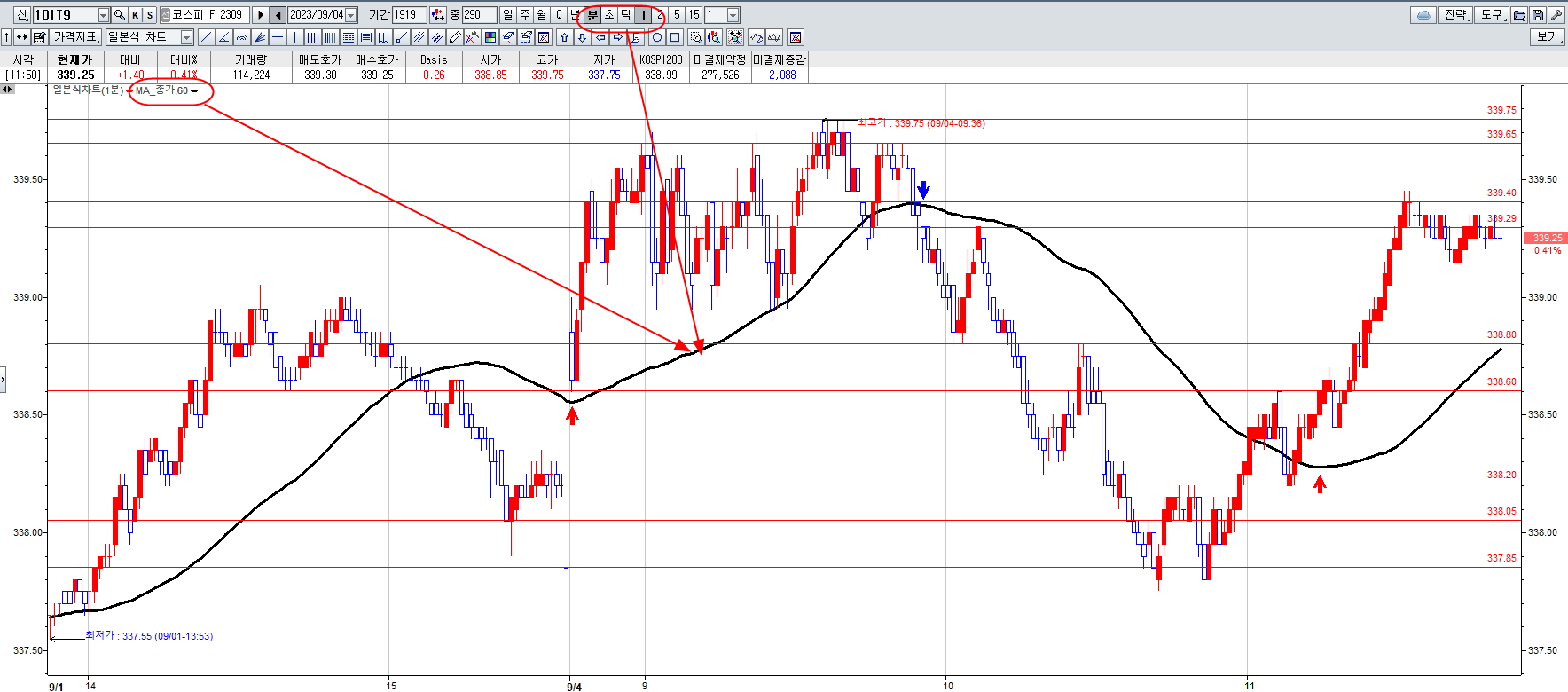Expand the date 2023/09/04 dropdown

tap(351, 15)
